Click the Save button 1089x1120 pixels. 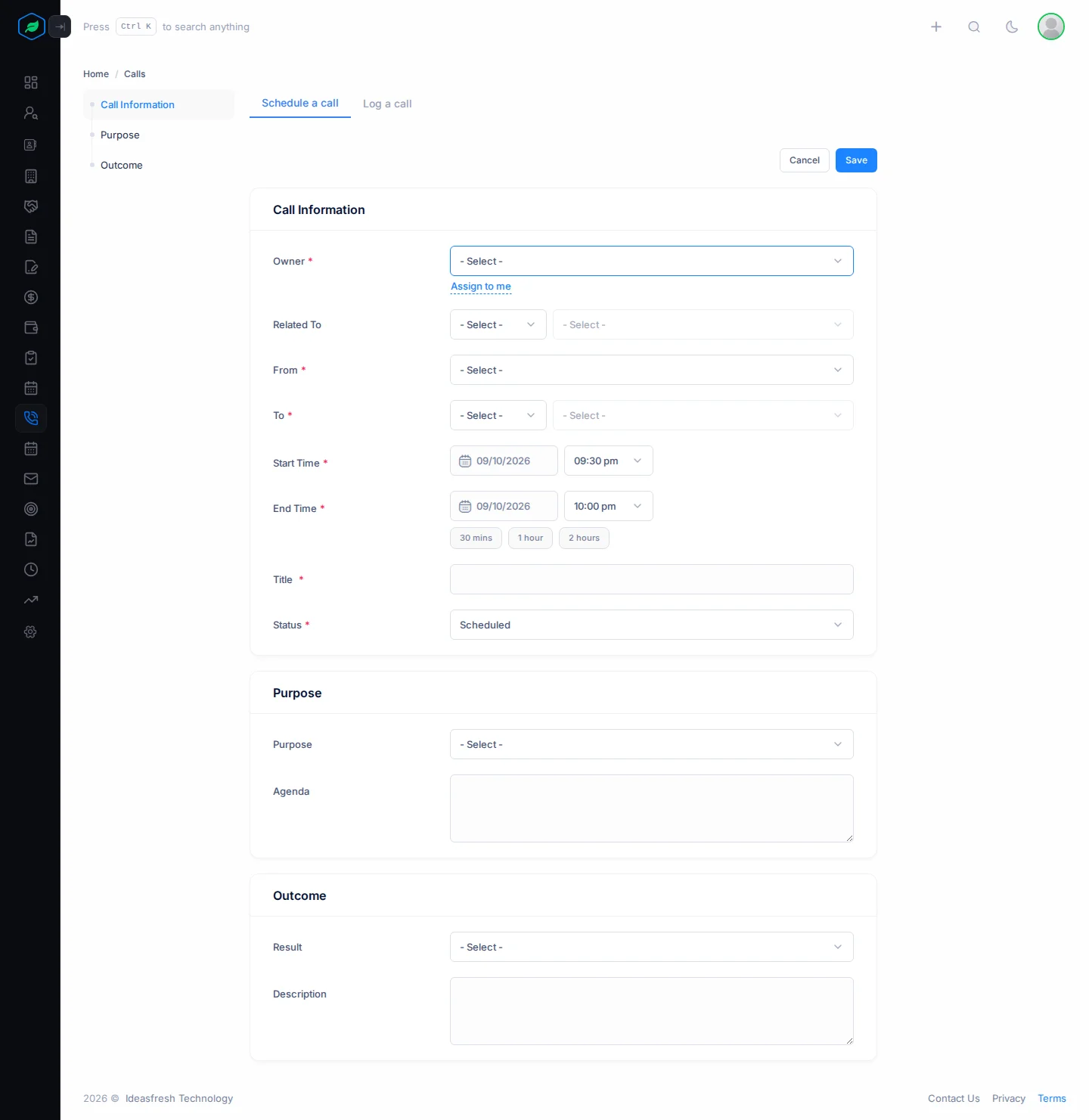pyautogui.click(x=856, y=160)
